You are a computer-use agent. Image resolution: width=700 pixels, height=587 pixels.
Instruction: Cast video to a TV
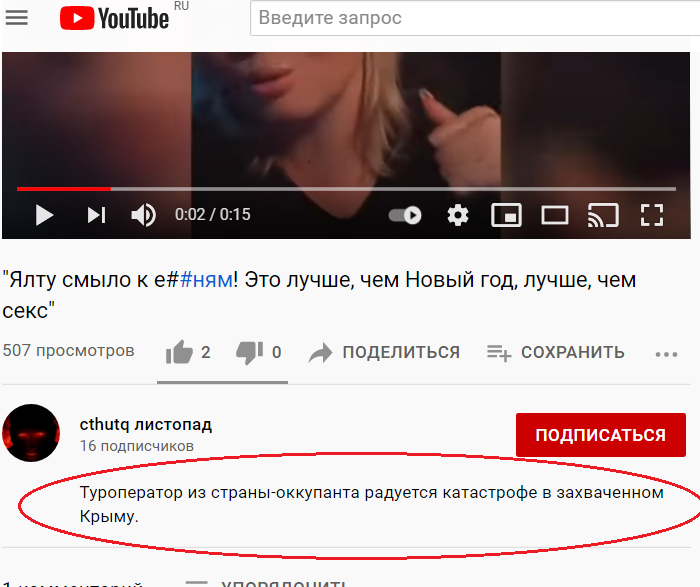(603, 215)
